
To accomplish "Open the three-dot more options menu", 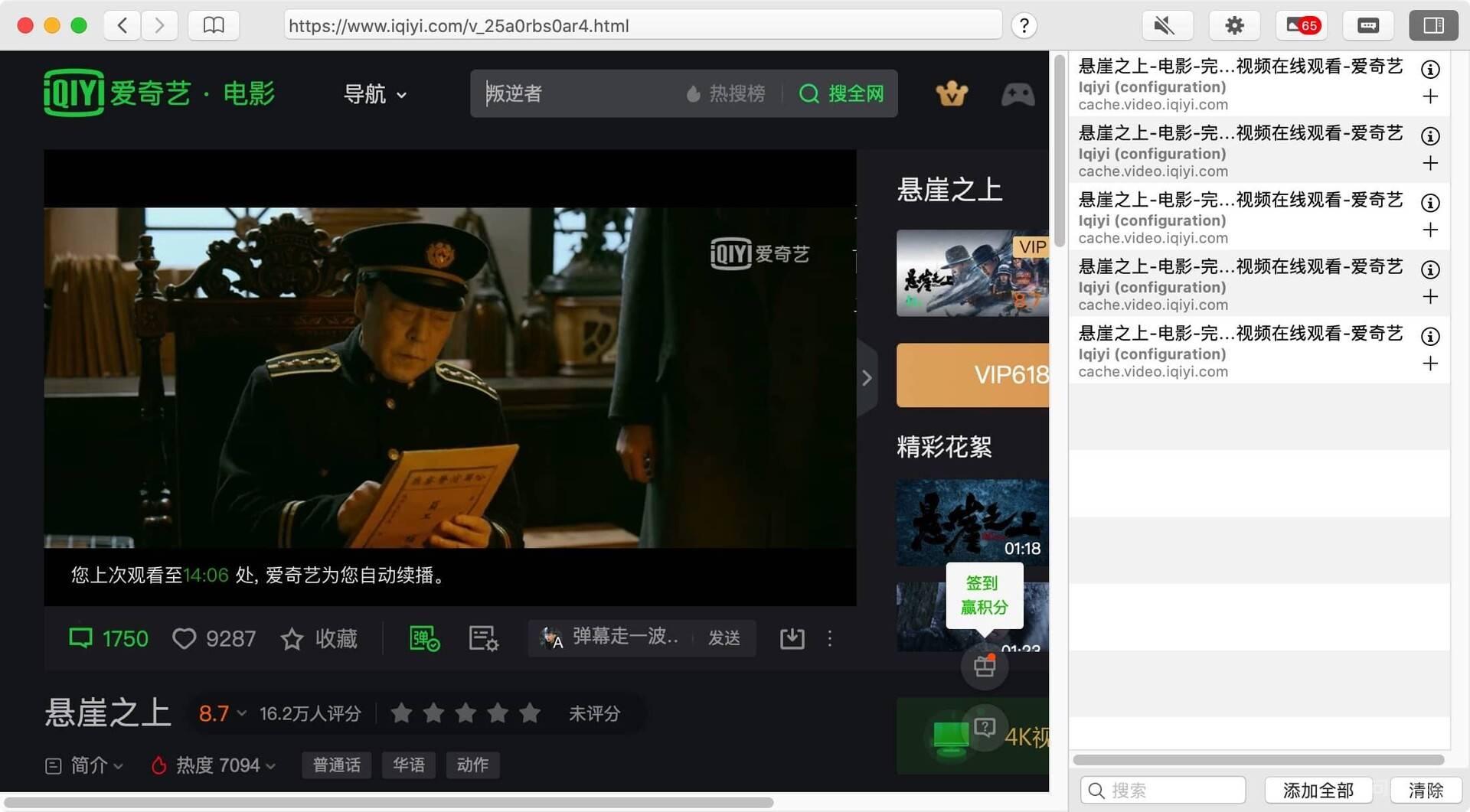I will click(x=830, y=638).
